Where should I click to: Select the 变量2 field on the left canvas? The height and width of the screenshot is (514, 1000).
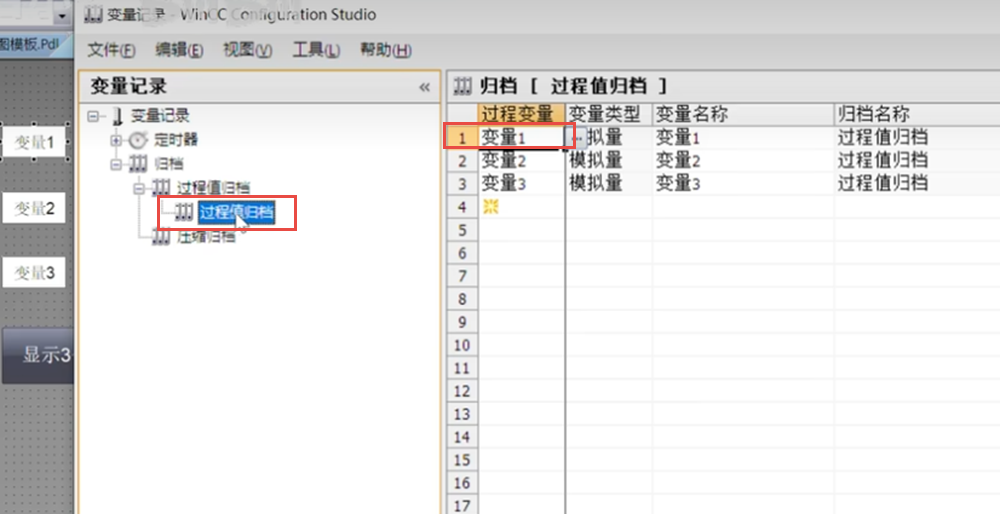[33, 208]
